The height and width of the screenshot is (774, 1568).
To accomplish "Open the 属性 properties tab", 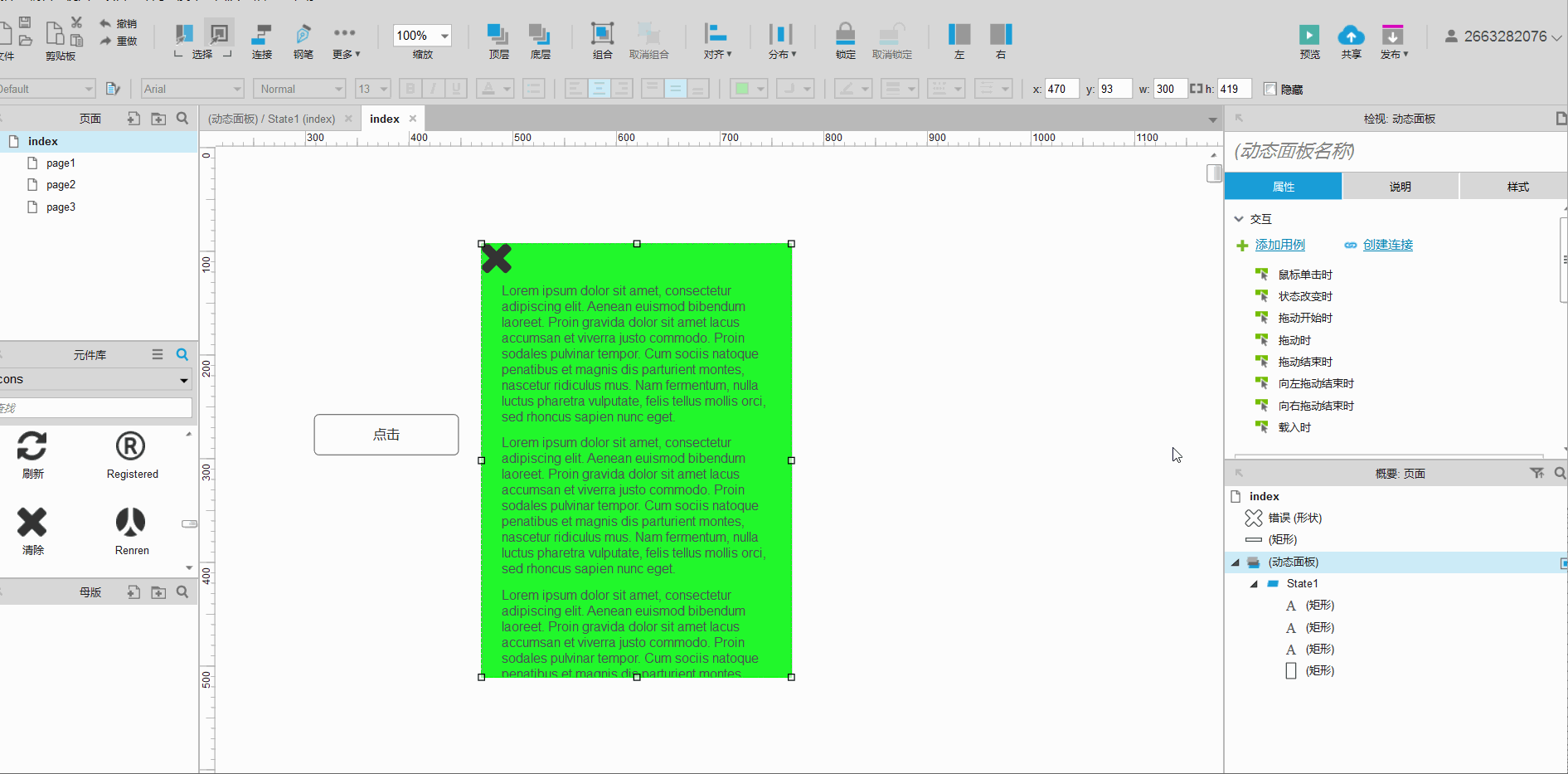I will (1283, 187).
